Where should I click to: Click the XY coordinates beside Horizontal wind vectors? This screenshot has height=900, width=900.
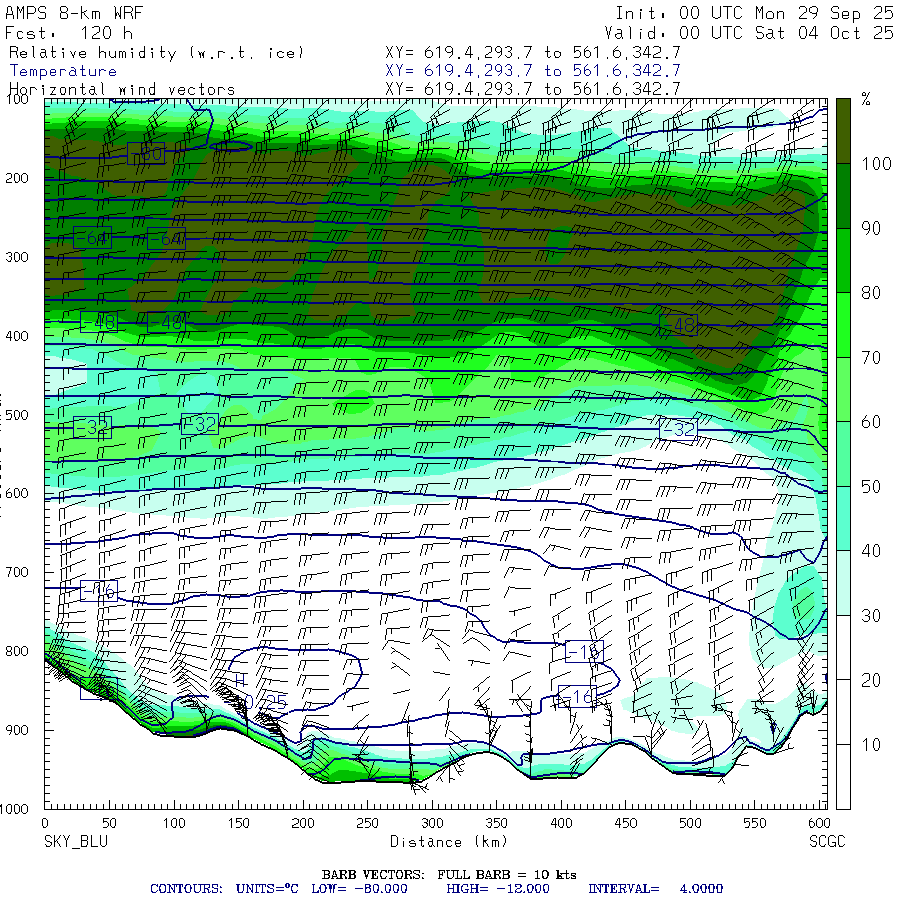click(x=533, y=89)
